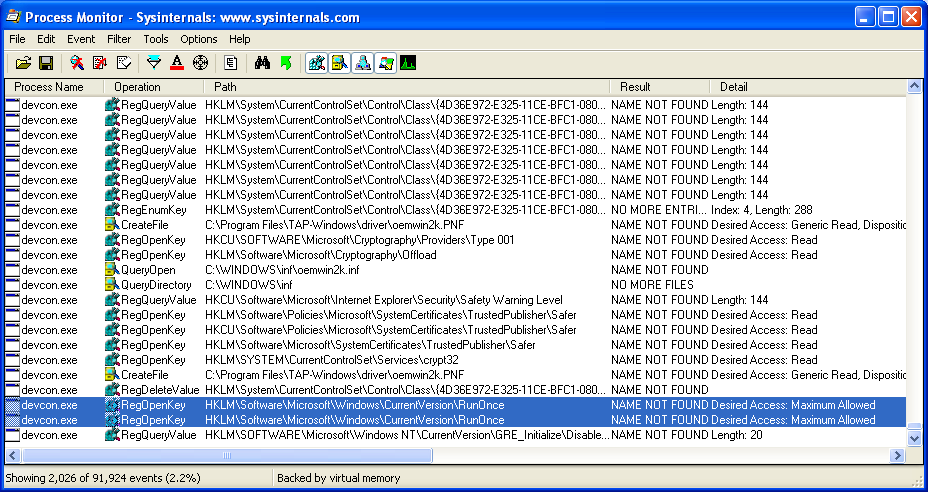Image resolution: width=928 pixels, height=492 pixels.
Task: Open the Filter funnel icon
Action: pyautogui.click(x=154, y=63)
